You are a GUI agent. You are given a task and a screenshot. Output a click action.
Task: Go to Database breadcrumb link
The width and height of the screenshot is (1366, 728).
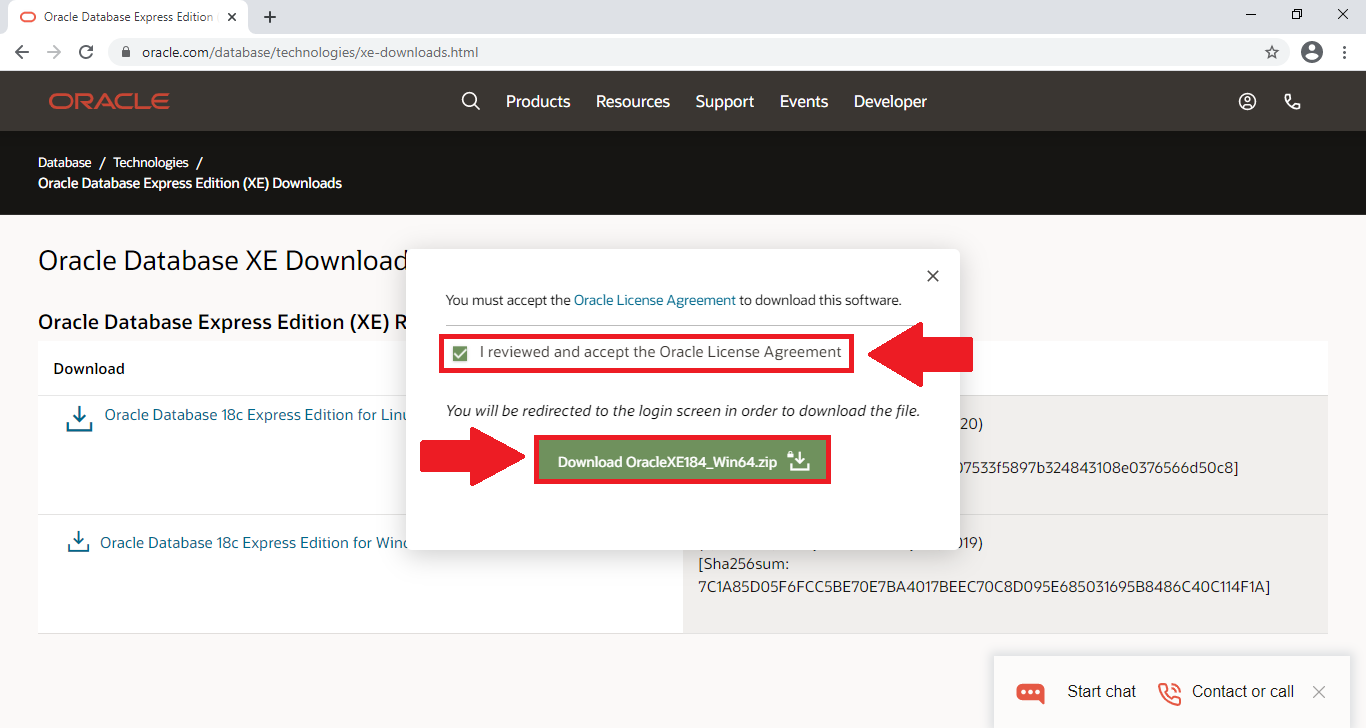pyautogui.click(x=64, y=162)
